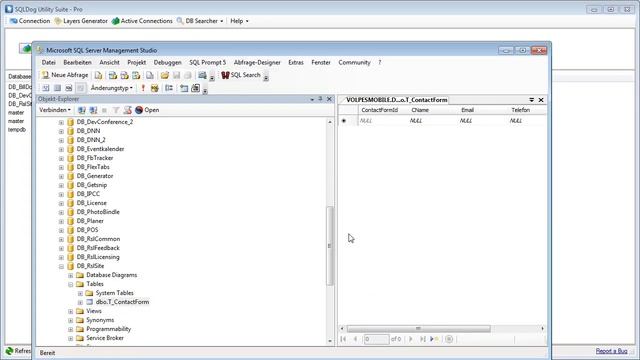Open the Datei menu

[x=49, y=62]
